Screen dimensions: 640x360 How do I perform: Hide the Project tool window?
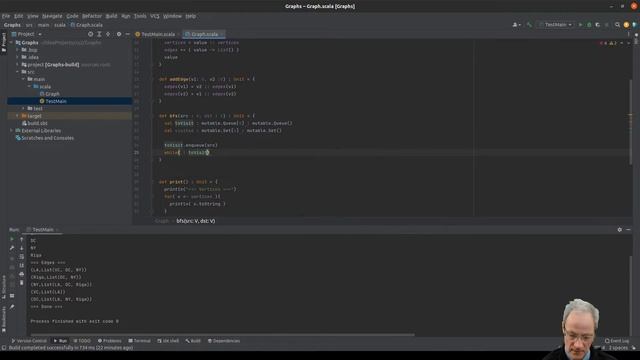tap(127, 34)
